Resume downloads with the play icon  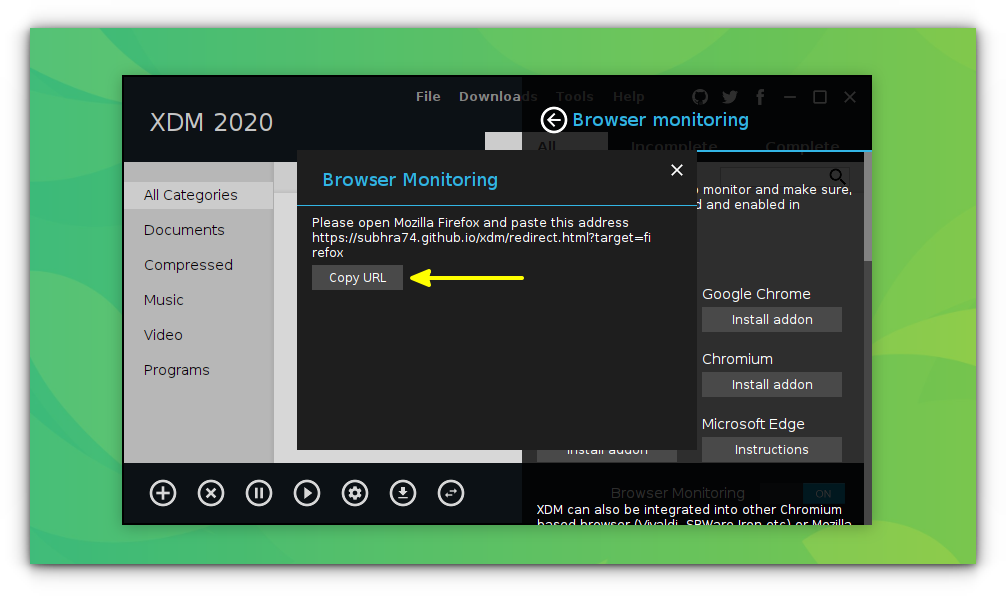tap(307, 493)
